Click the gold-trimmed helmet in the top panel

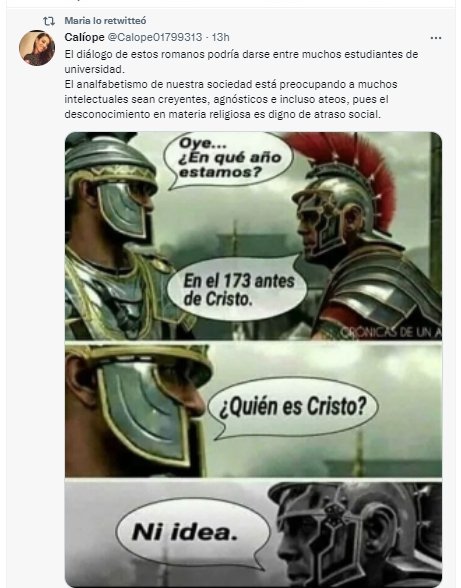pyautogui.click(x=110, y=188)
